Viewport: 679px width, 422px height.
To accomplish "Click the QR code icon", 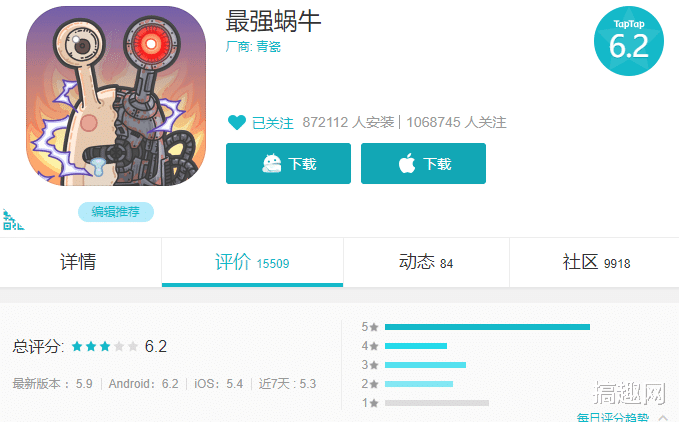I will pos(13,220).
